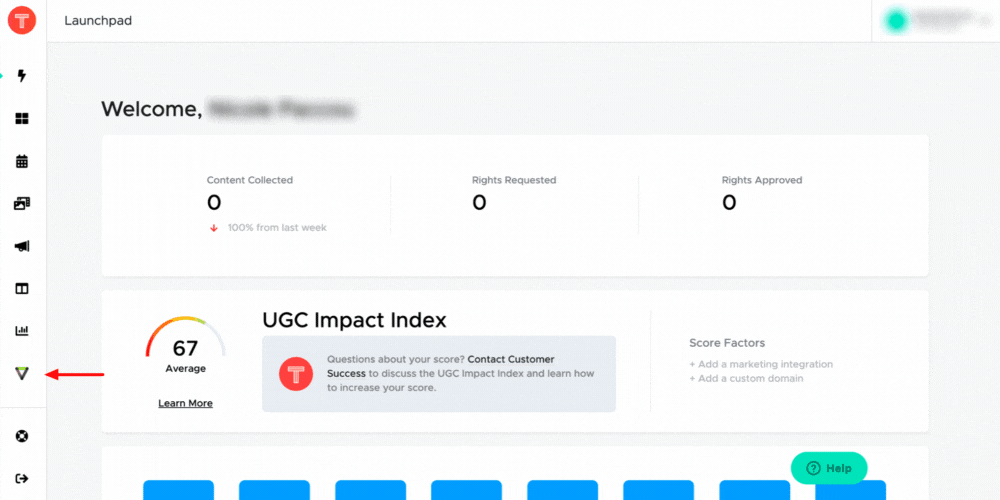Open the green Help button
The image size is (1000, 500).
pos(829,468)
